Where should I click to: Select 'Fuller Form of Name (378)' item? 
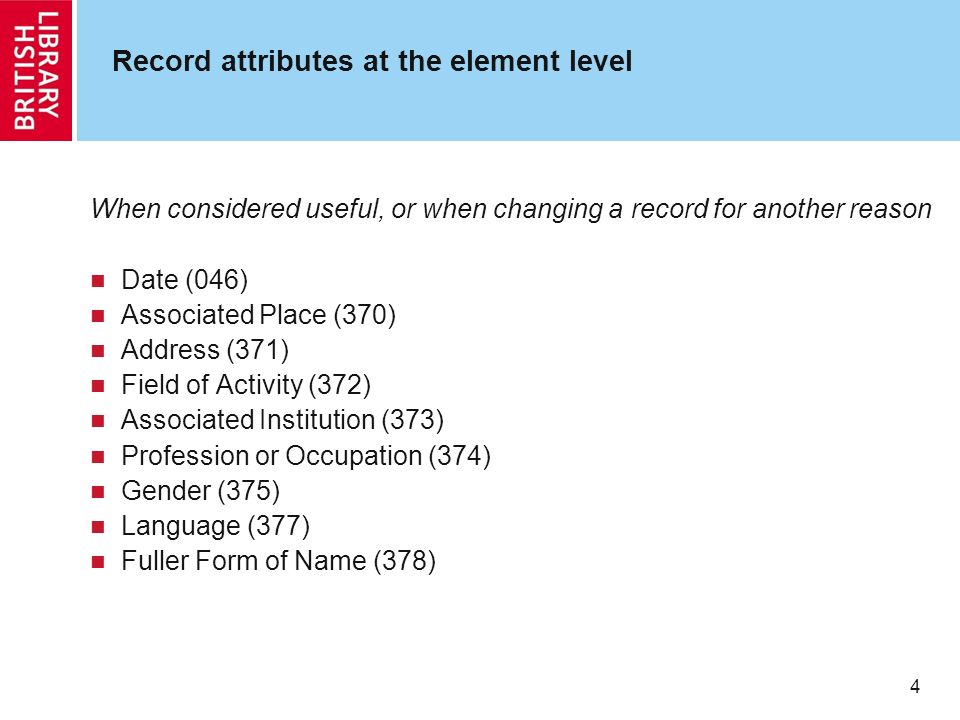[279, 561]
